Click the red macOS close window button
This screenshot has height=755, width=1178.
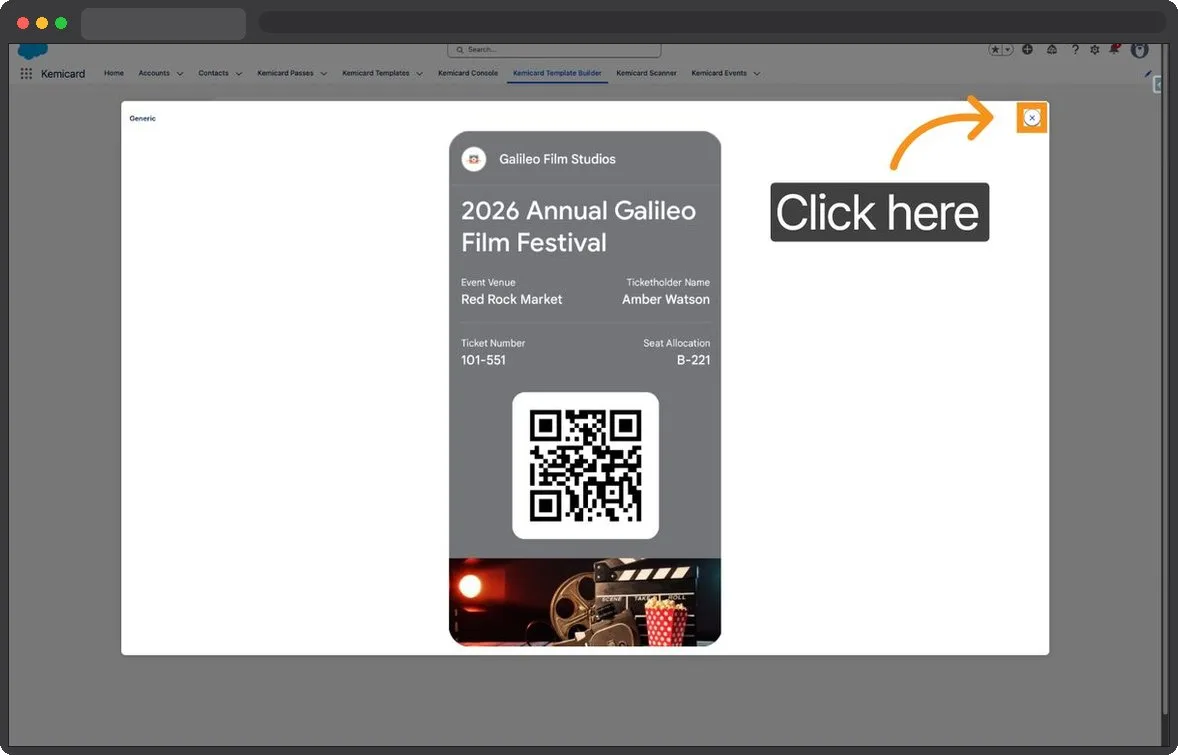pyautogui.click(x=23, y=23)
